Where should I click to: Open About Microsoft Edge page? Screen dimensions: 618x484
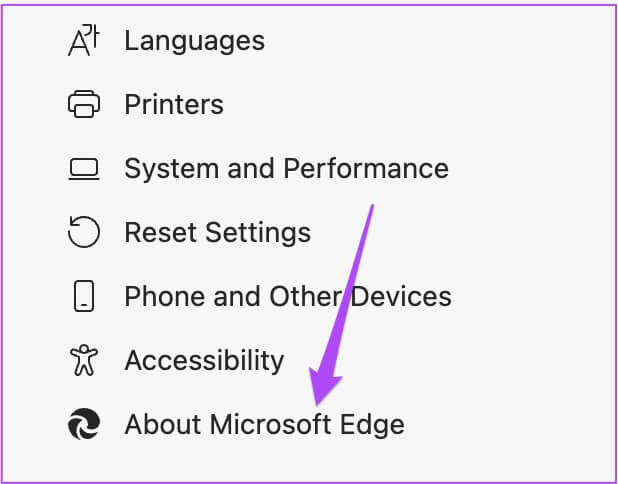(x=264, y=424)
